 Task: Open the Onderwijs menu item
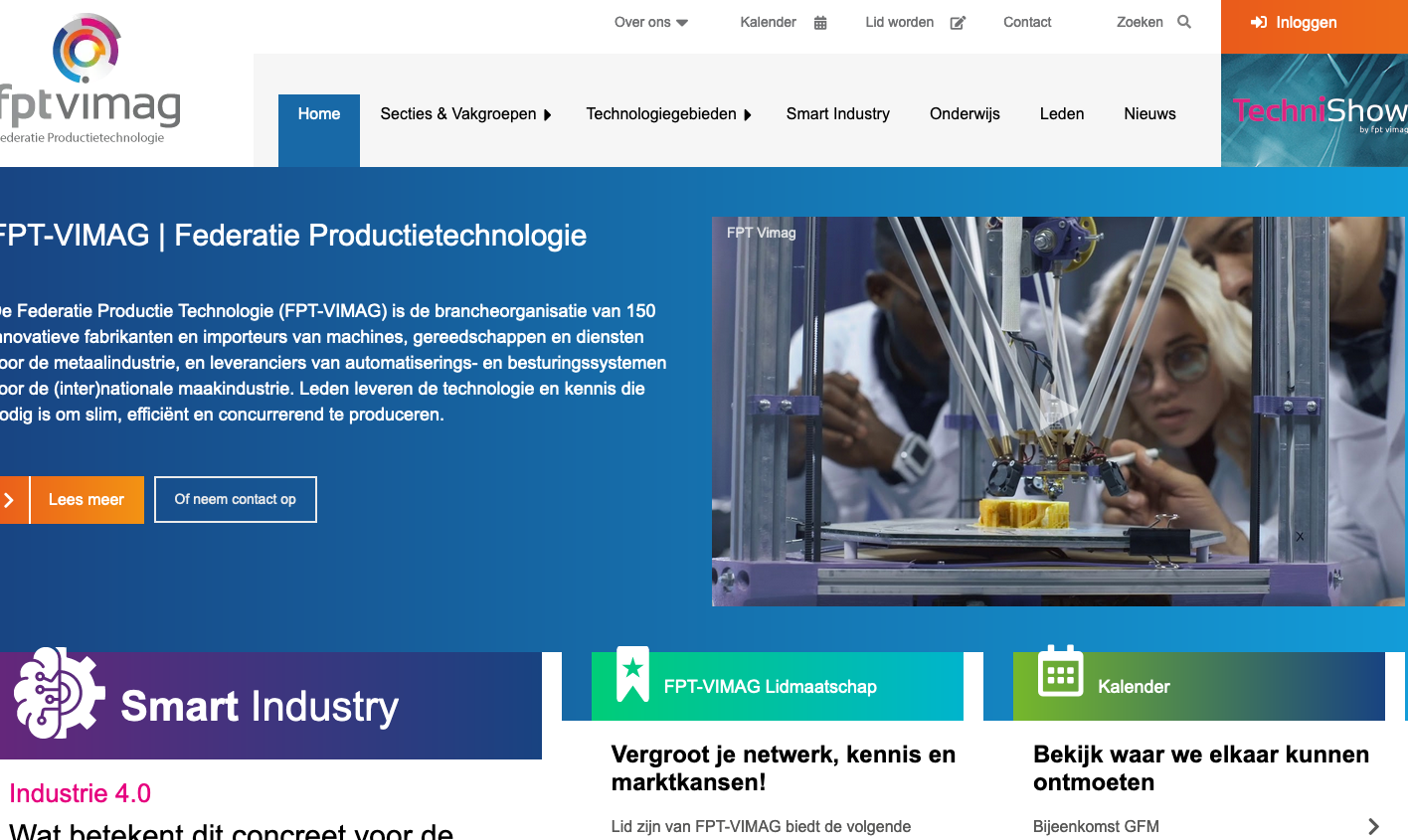[x=965, y=114]
